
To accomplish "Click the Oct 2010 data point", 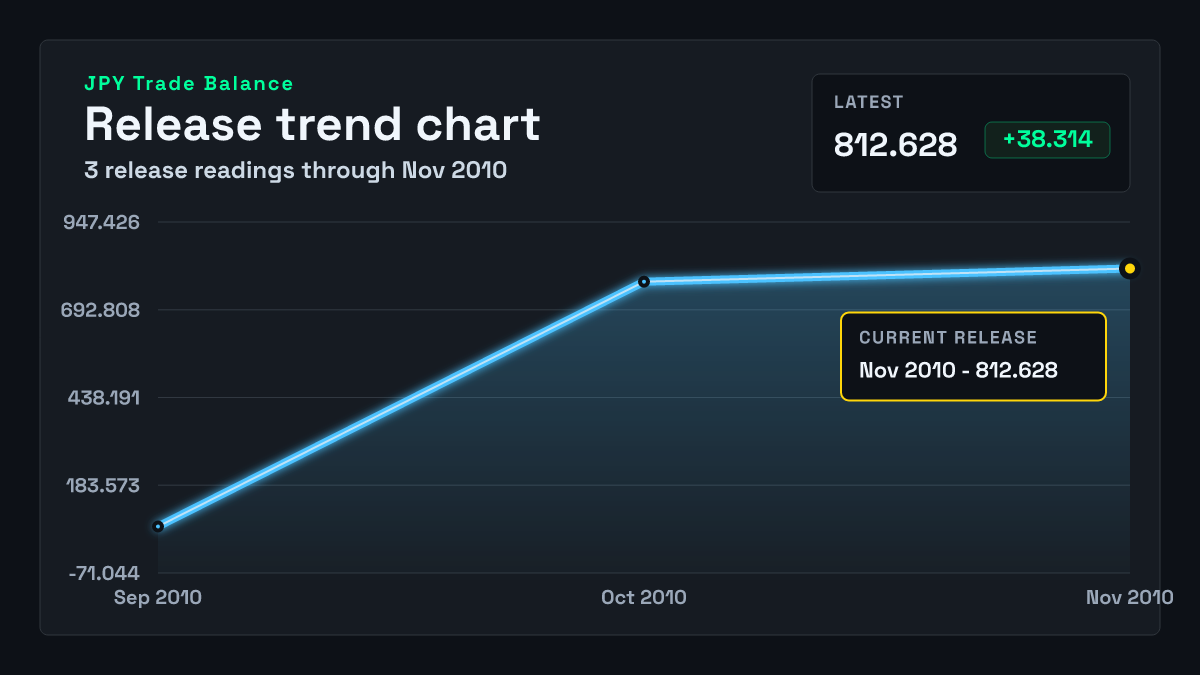I will (x=644, y=282).
